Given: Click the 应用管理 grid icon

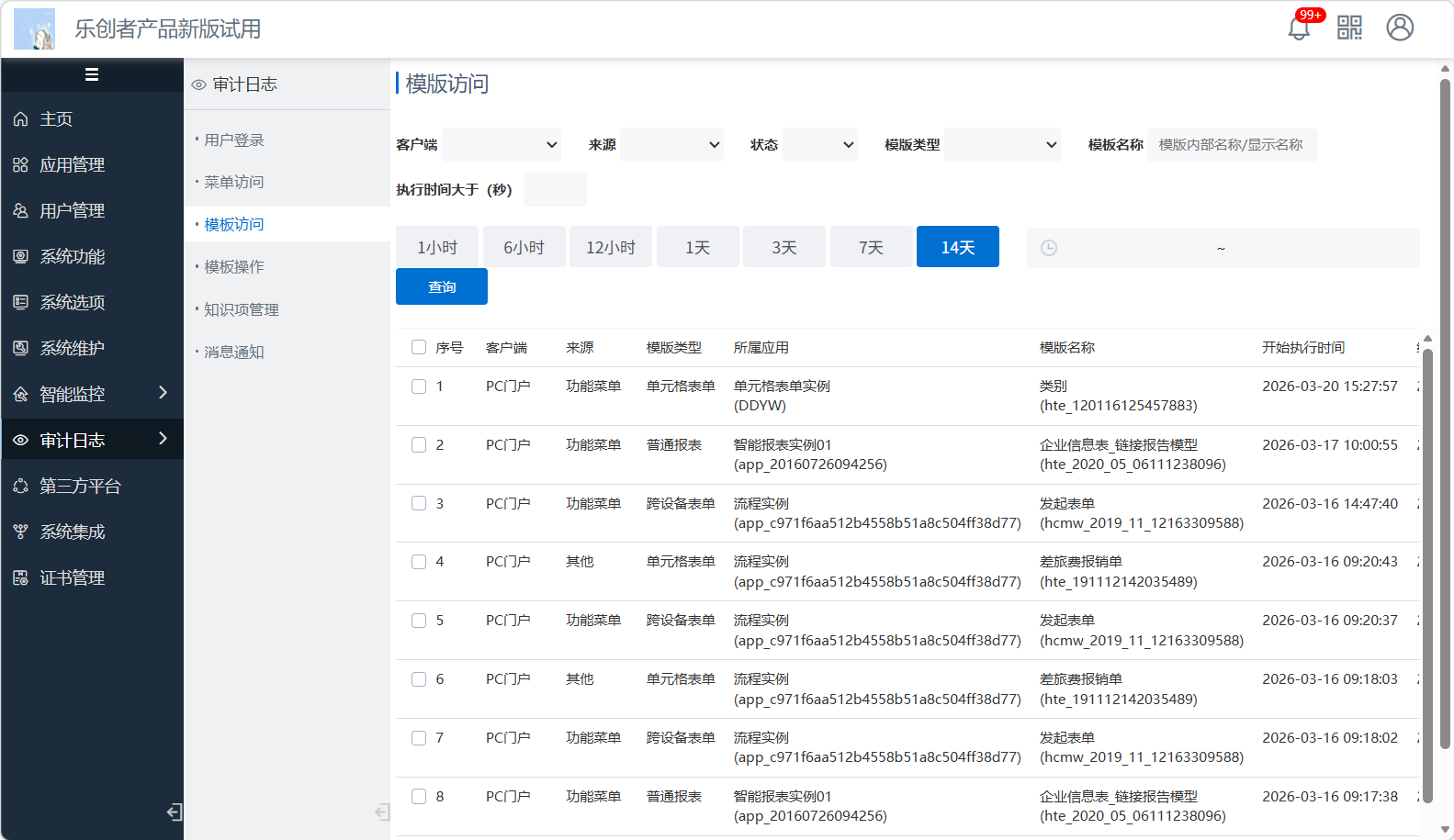Looking at the screenshot, I should [20, 165].
